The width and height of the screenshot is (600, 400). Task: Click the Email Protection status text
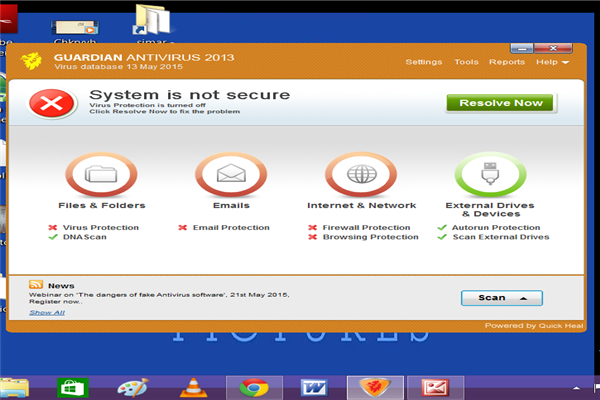pos(231,227)
